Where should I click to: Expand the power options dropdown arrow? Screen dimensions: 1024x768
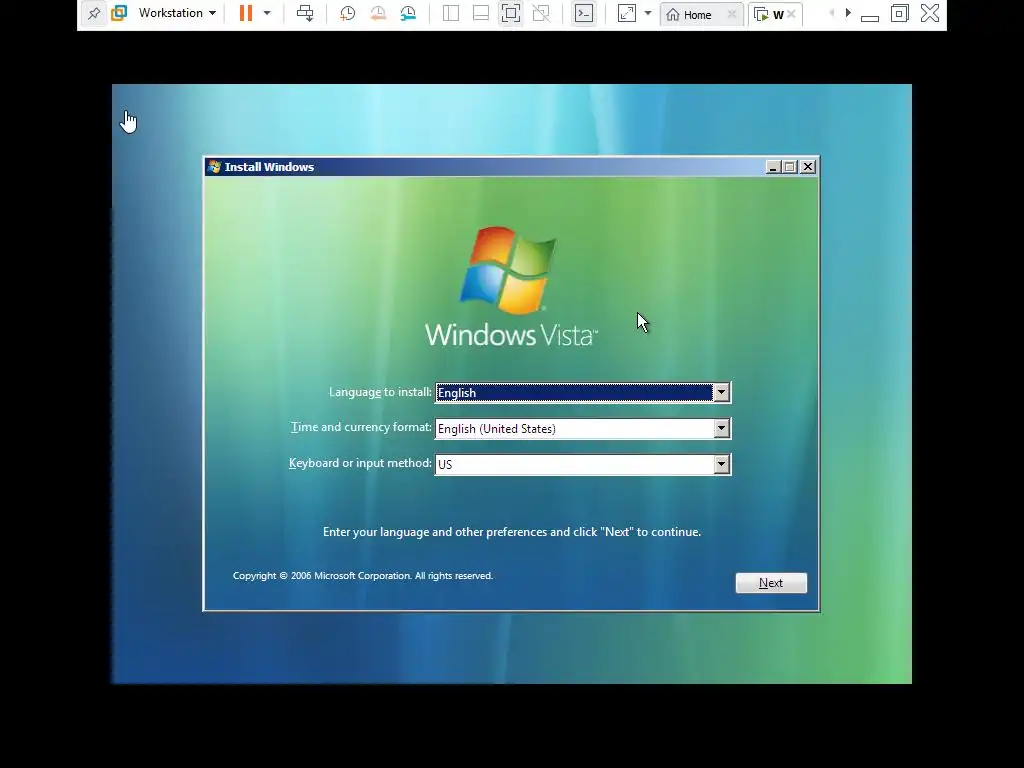267,13
